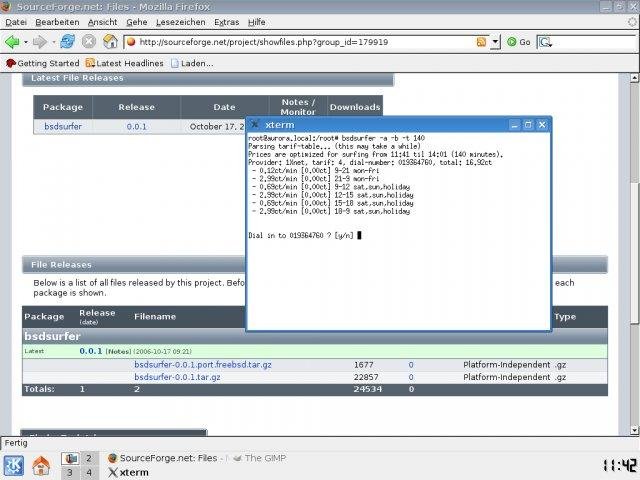This screenshot has width=640, height=480.
Task: Open the Ansicht menu
Action: tap(102, 22)
